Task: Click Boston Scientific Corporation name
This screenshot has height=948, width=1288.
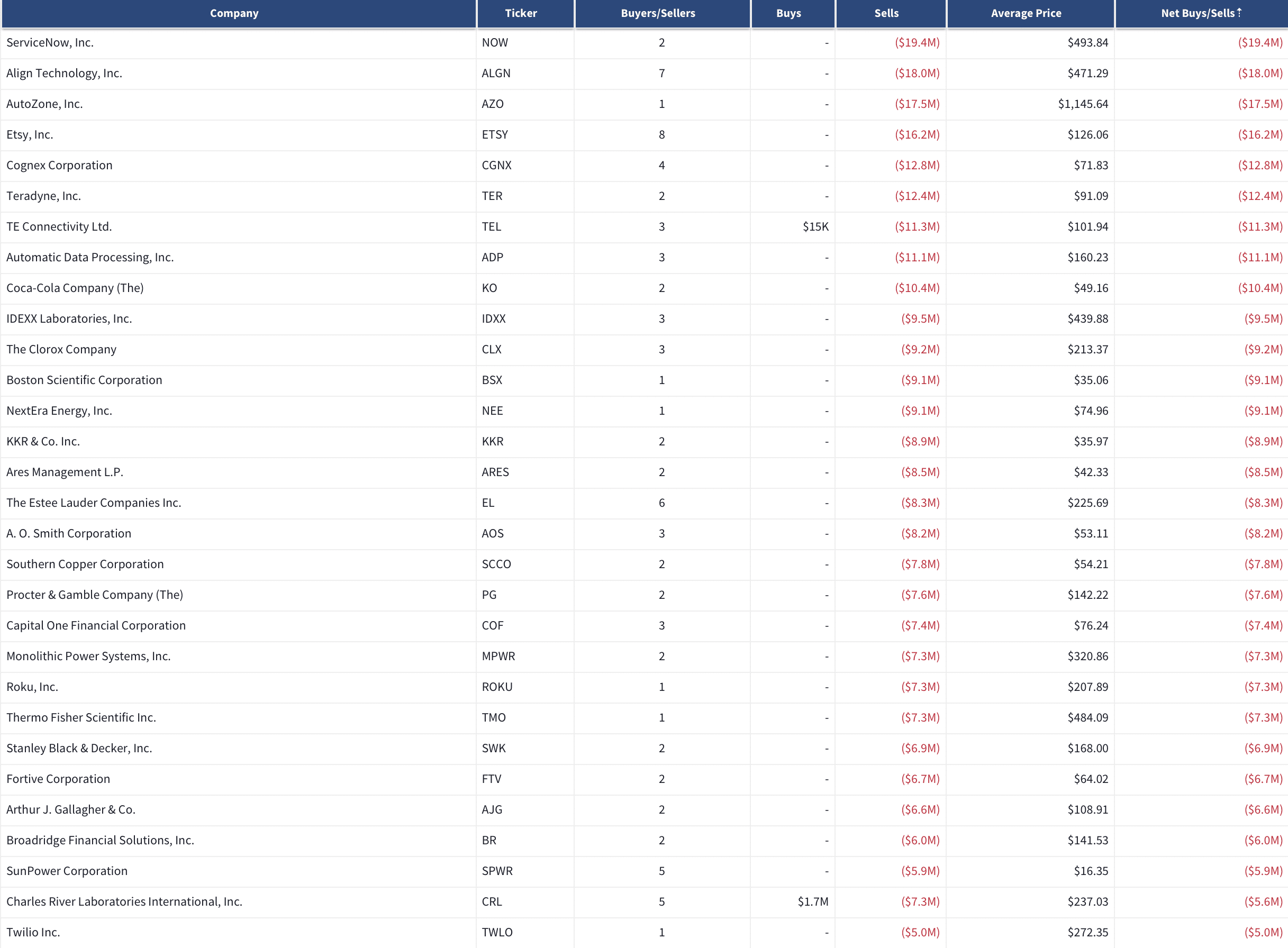Action: (84, 380)
